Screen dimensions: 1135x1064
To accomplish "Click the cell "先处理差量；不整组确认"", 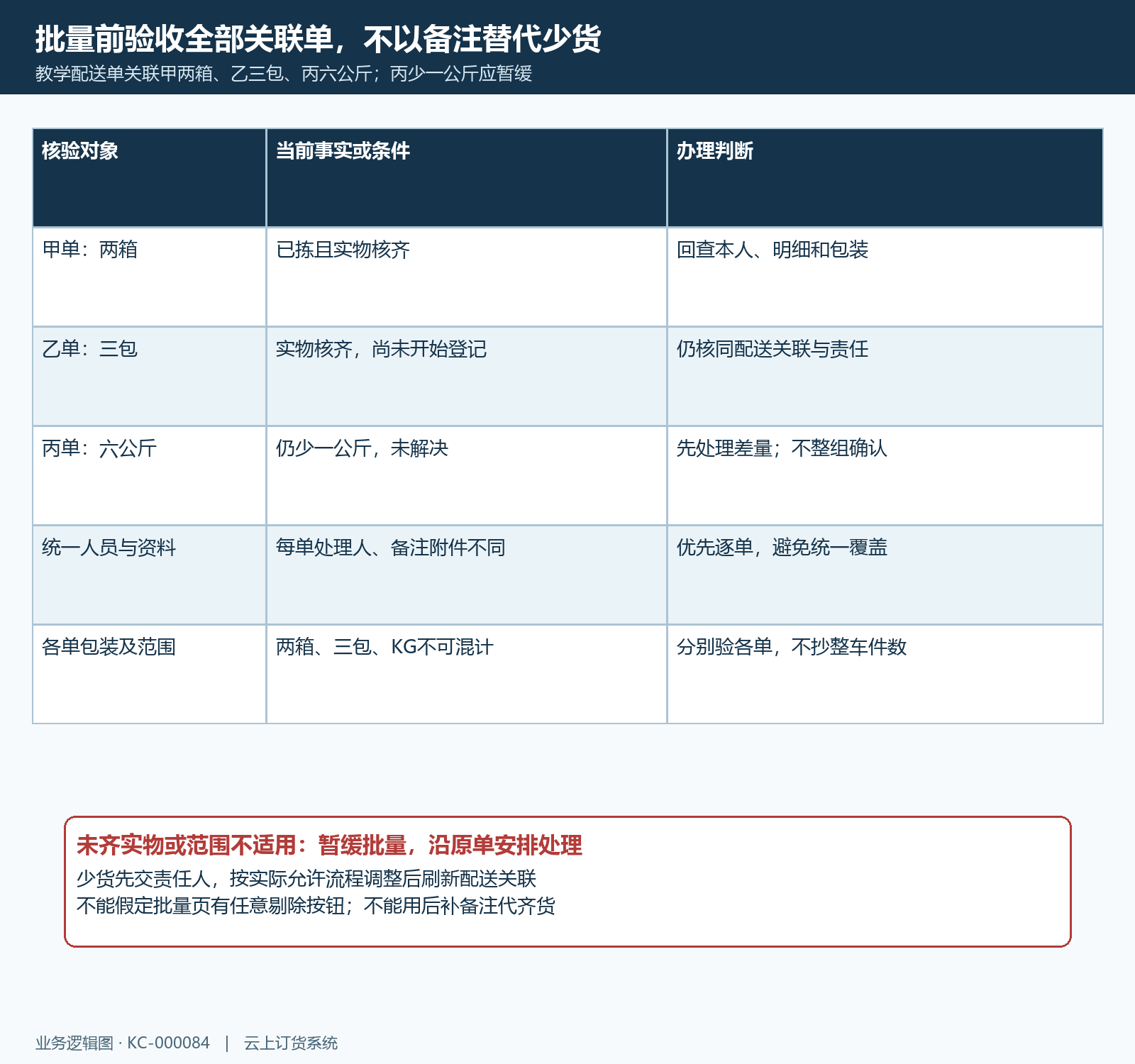I will click(885, 476).
